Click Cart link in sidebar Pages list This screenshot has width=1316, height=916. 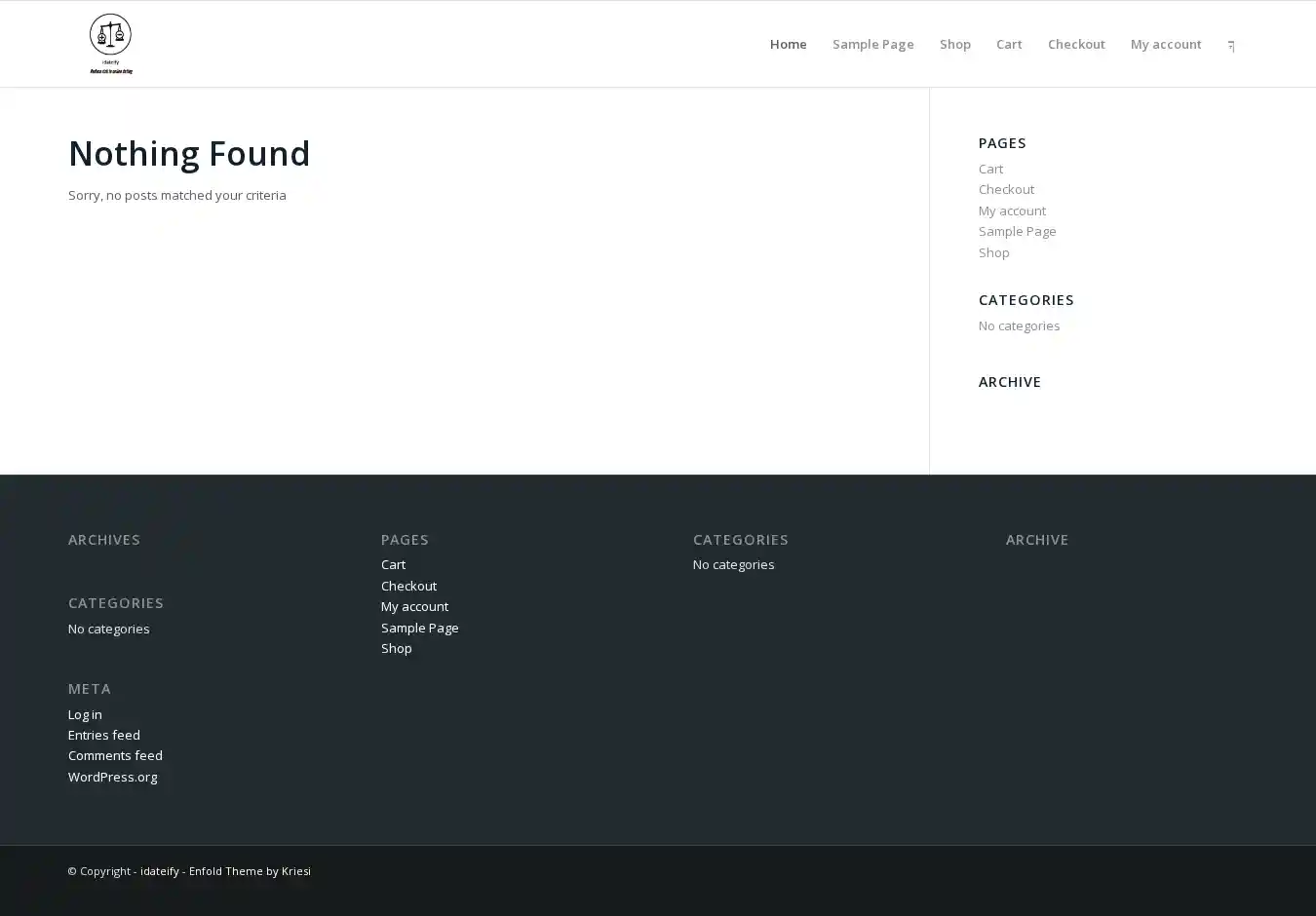[x=990, y=169]
